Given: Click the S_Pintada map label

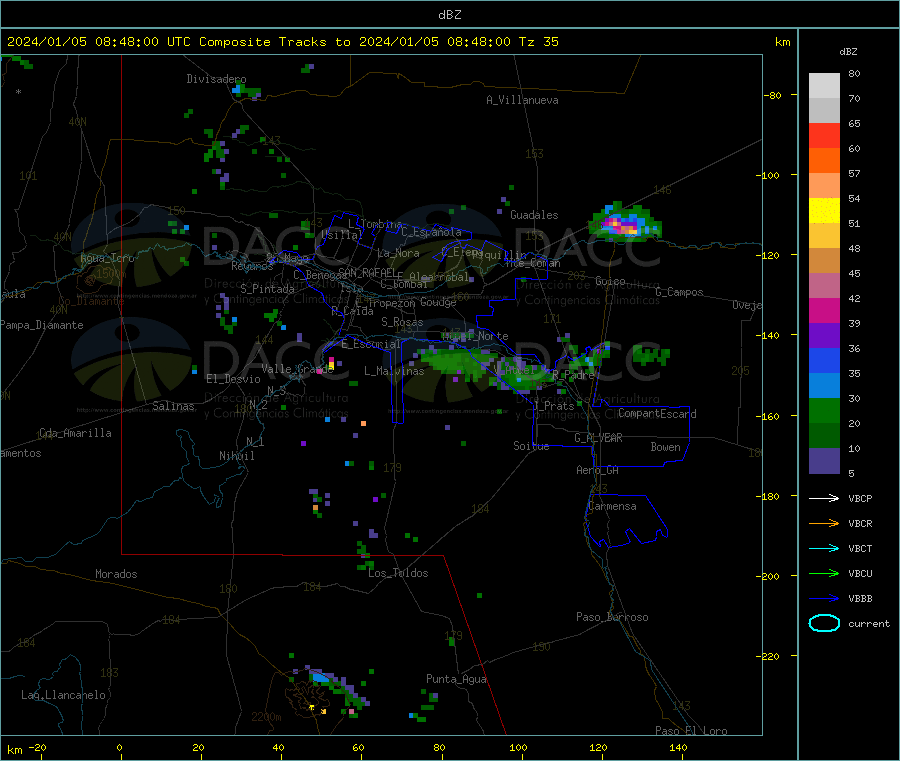Looking at the screenshot, I should (x=267, y=289).
